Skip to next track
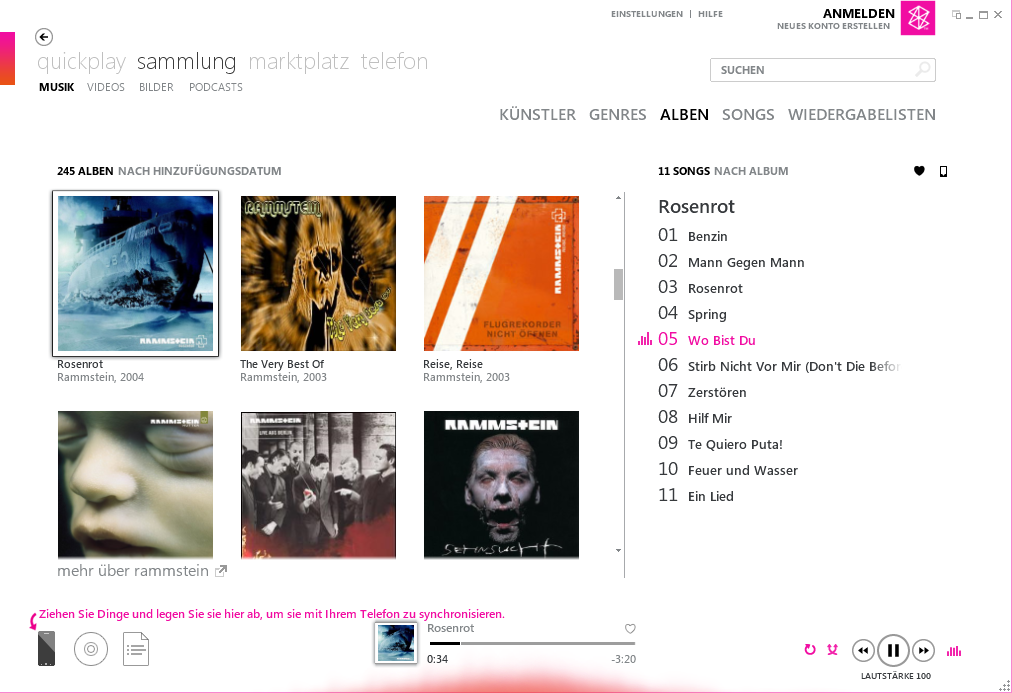The width and height of the screenshot is (1012, 693). 924,650
